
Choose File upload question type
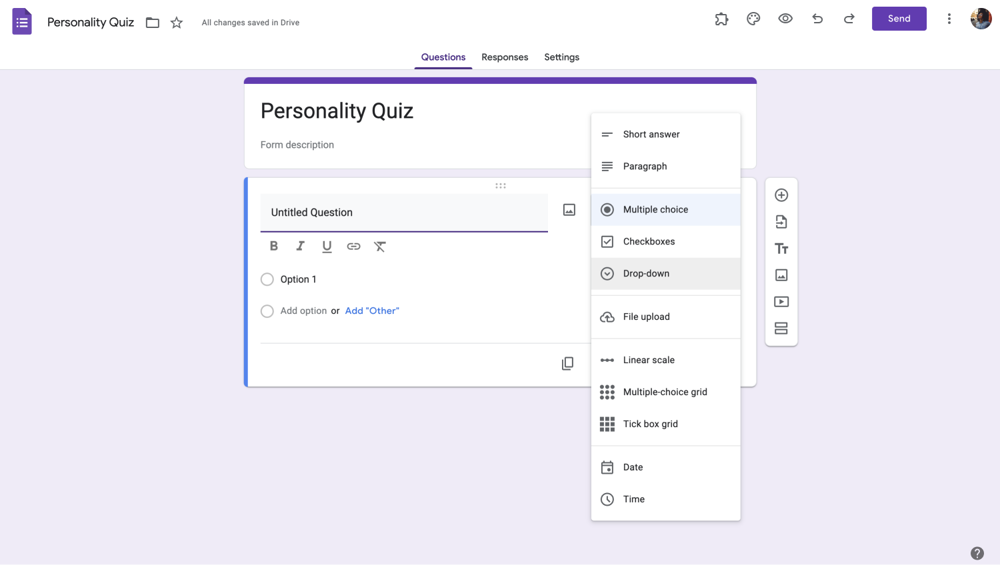(666, 317)
